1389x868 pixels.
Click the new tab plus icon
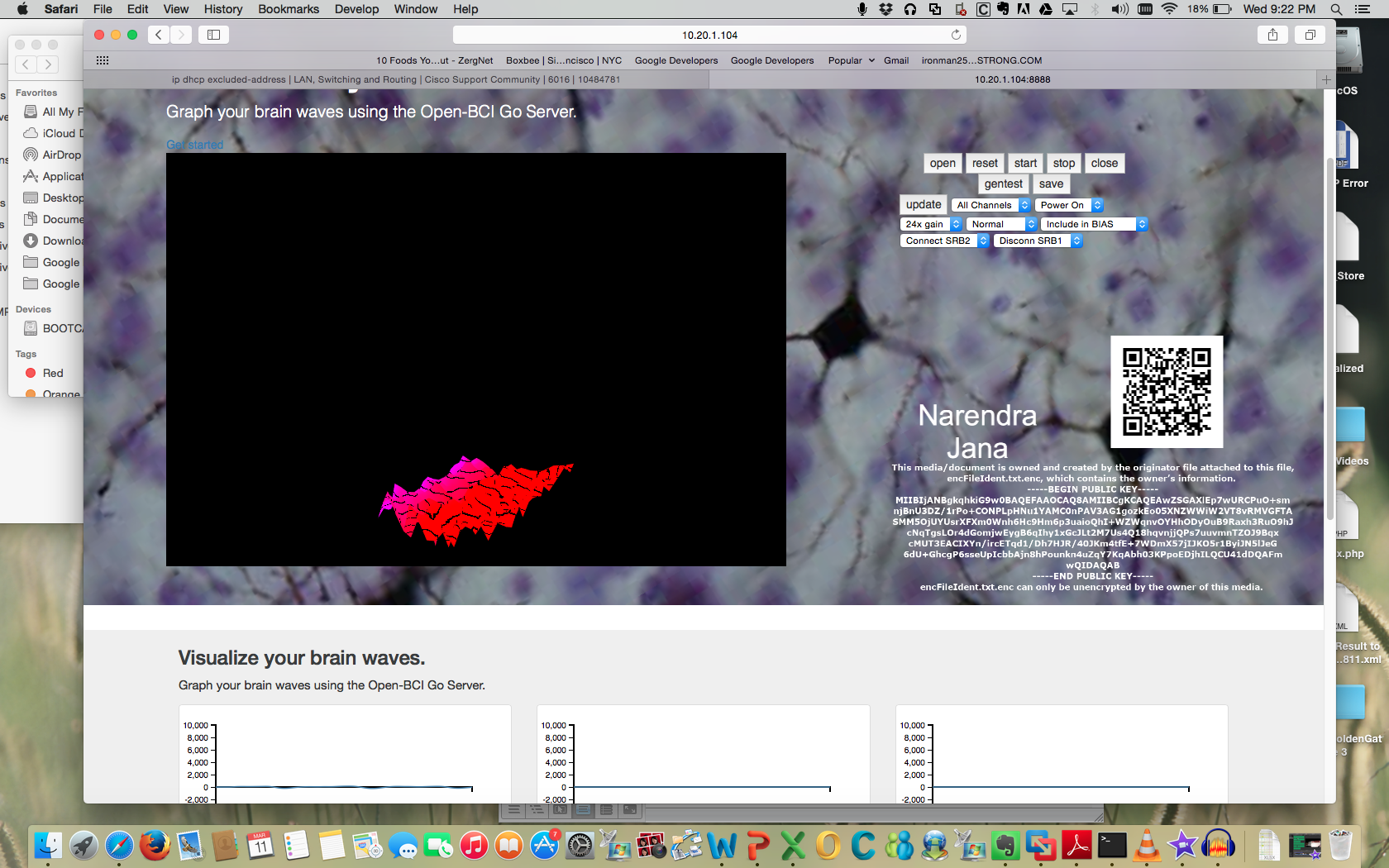(x=1325, y=79)
